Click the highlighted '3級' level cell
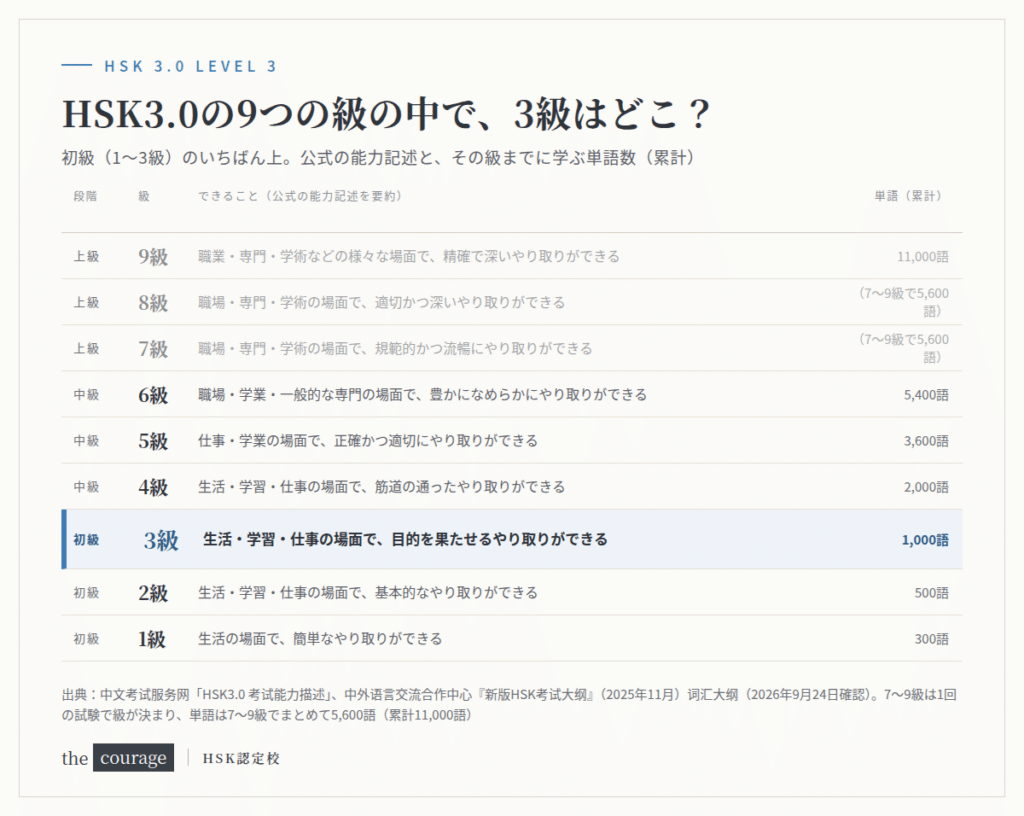Viewport: 1024px width, 816px height. tap(161, 540)
